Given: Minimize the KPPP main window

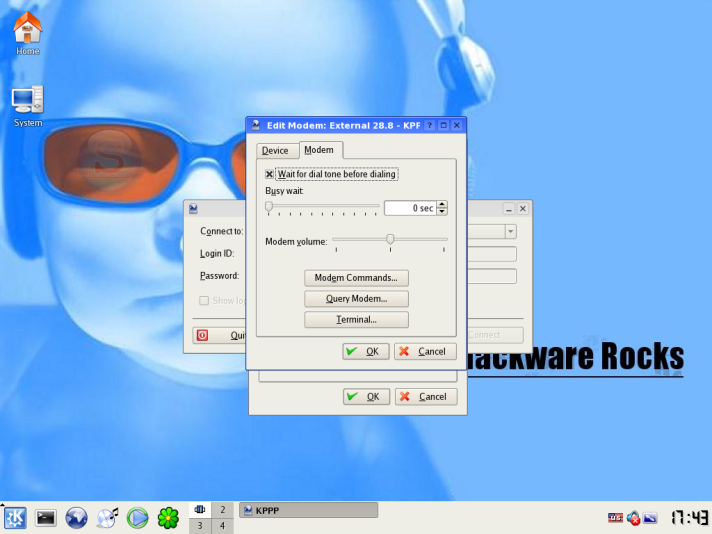Looking at the screenshot, I should [509, 209].
